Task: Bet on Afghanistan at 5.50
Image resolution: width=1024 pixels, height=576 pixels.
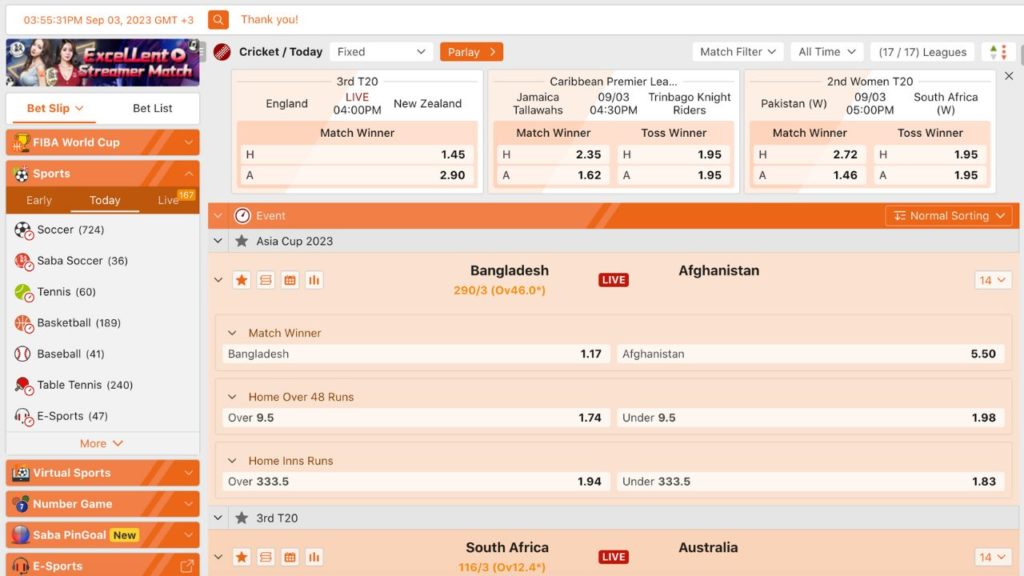Action: [810, 354]
